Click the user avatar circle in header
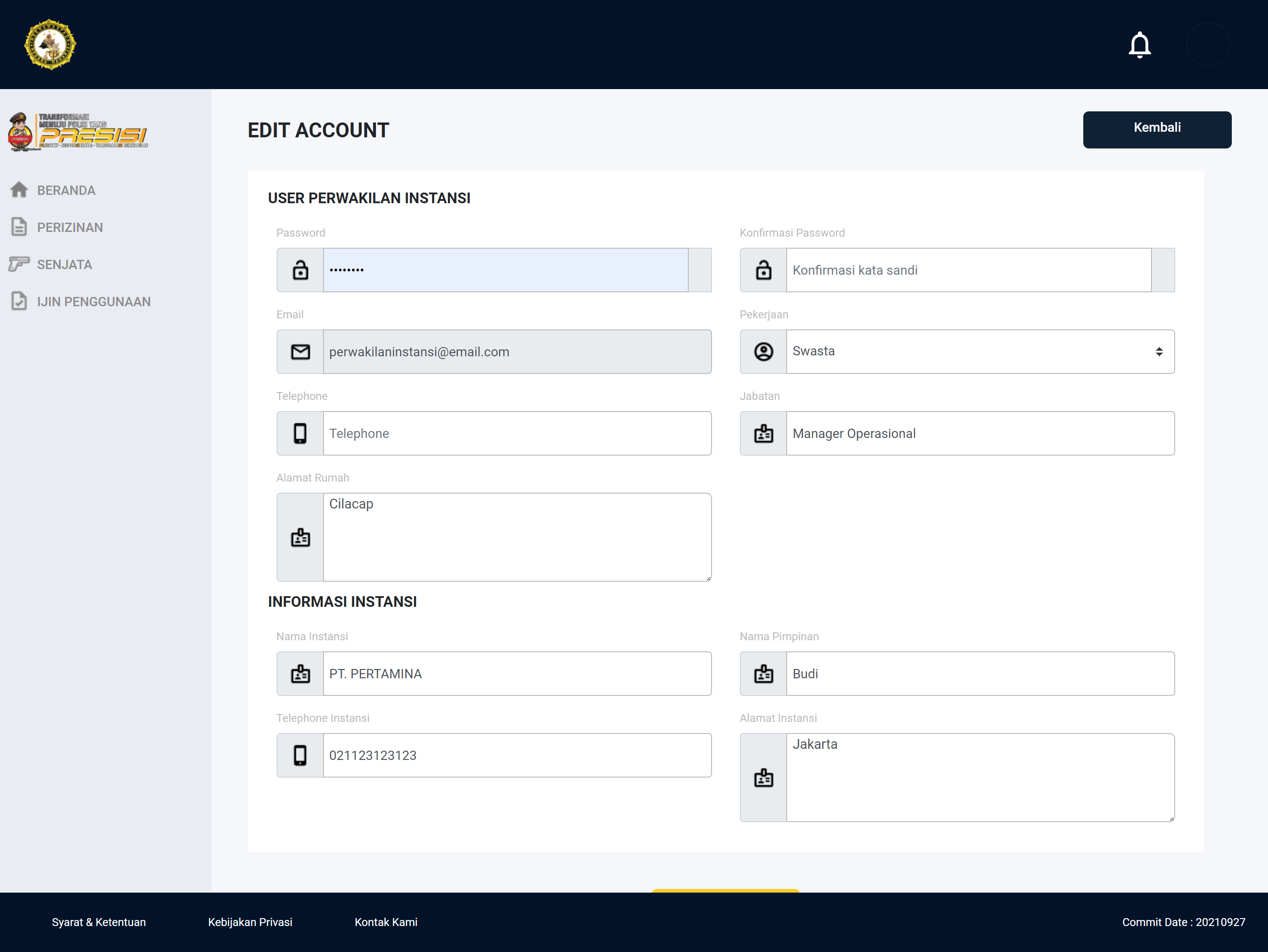 1208,45
